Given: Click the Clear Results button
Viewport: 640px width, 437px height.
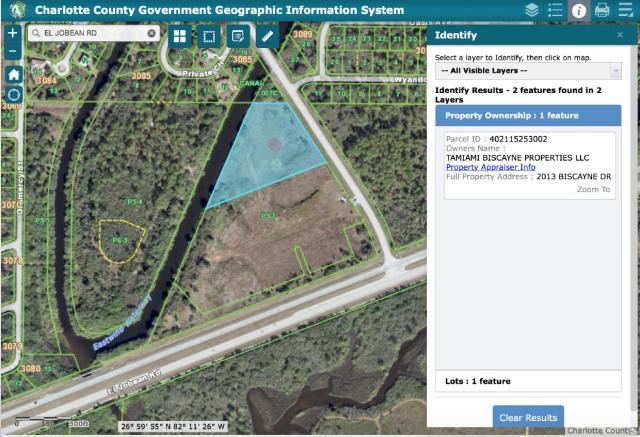Looking at the screenshot, I should tap(528, 417).
